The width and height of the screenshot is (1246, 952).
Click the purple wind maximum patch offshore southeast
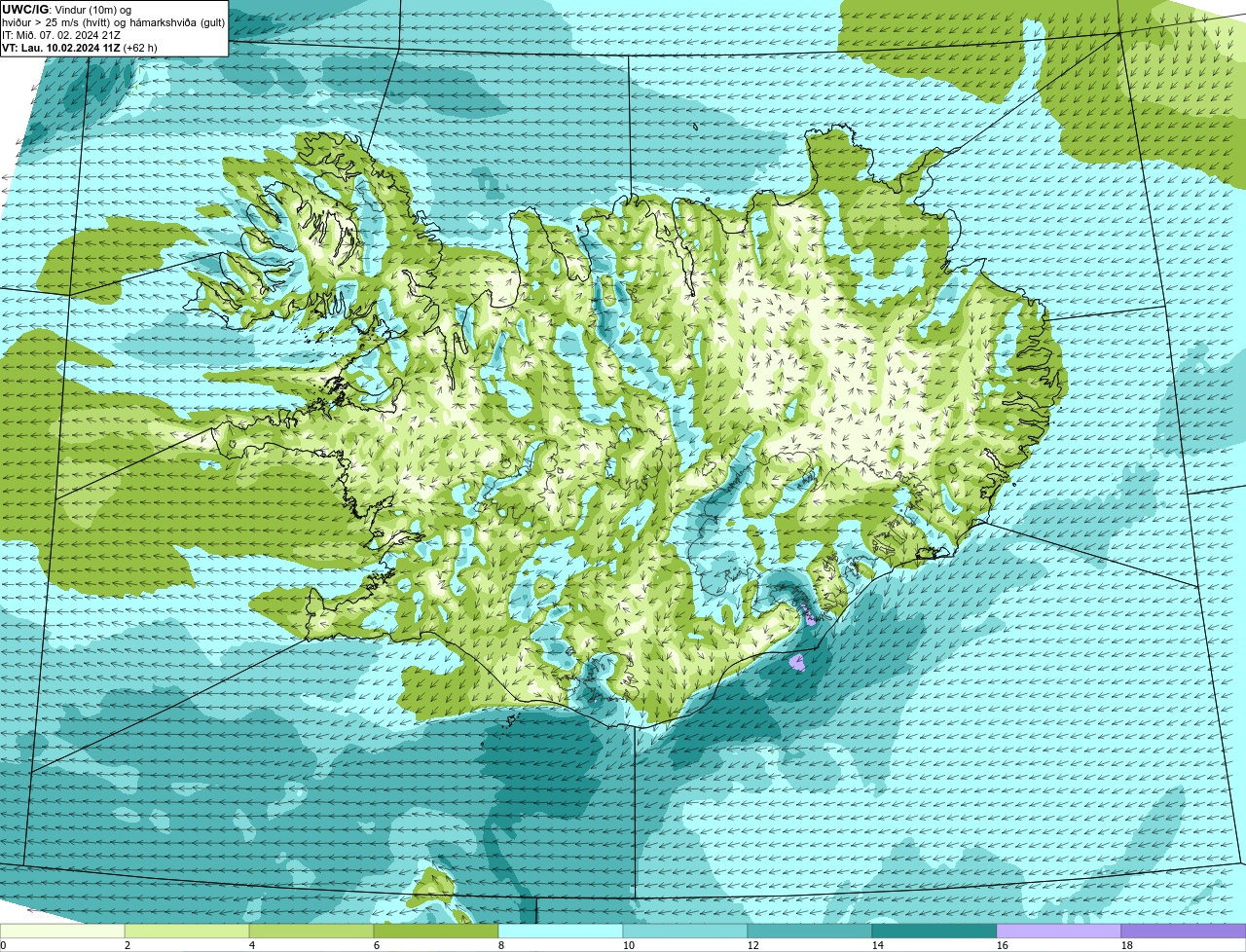click(796, 663)
